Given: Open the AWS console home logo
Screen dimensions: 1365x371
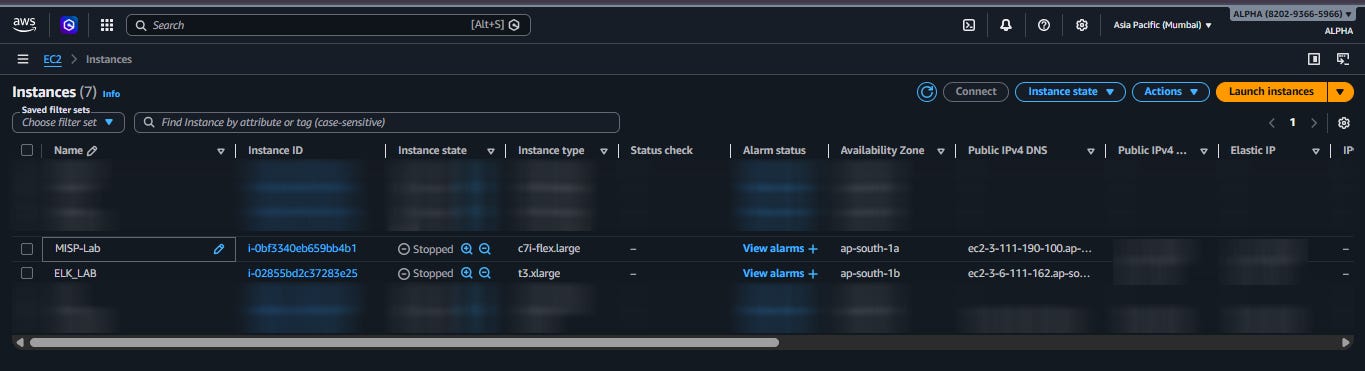Looking at the screenshot, I should pos(25,25).
